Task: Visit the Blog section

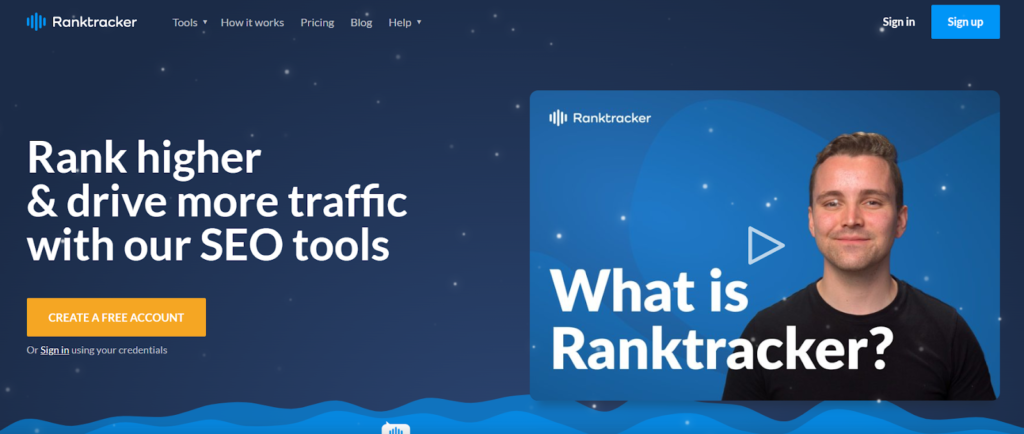Action: coord(361,22)
